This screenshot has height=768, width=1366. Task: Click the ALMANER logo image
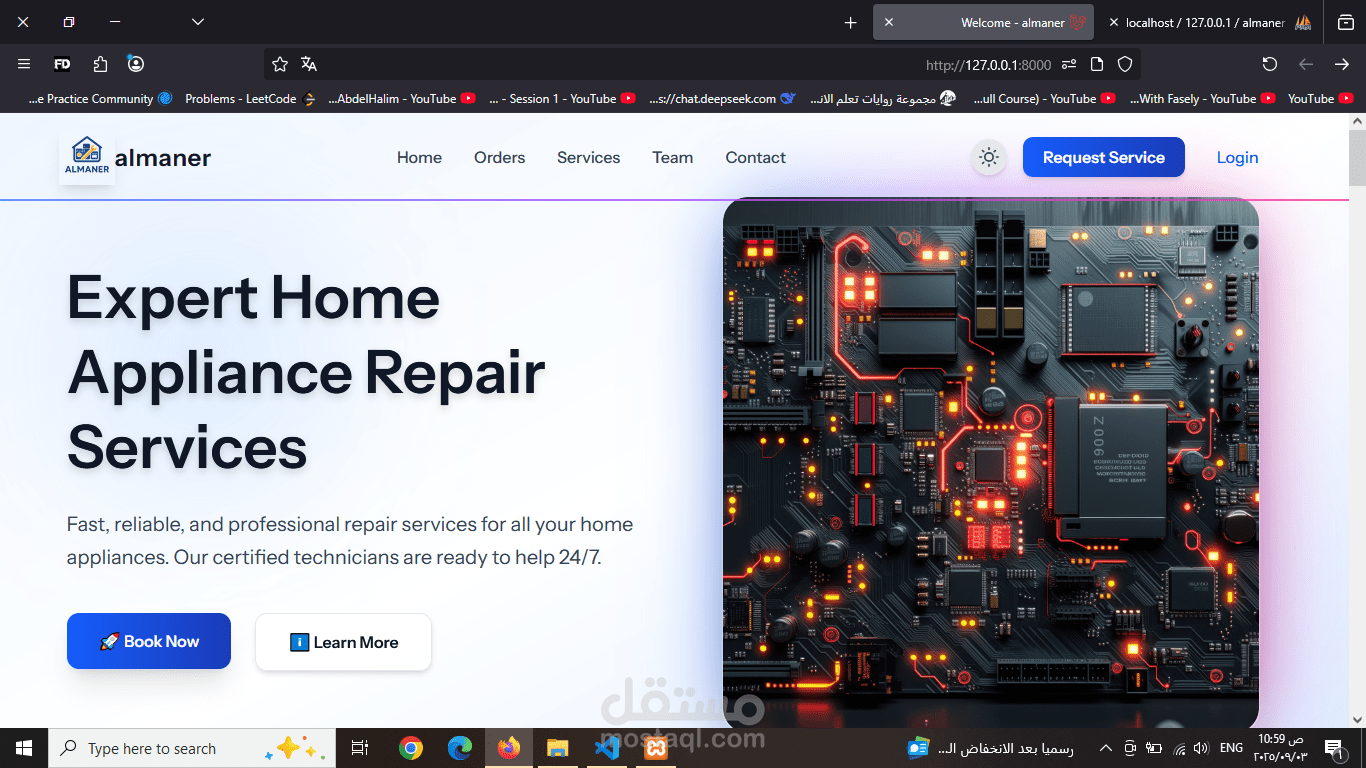tap(87, 158)
